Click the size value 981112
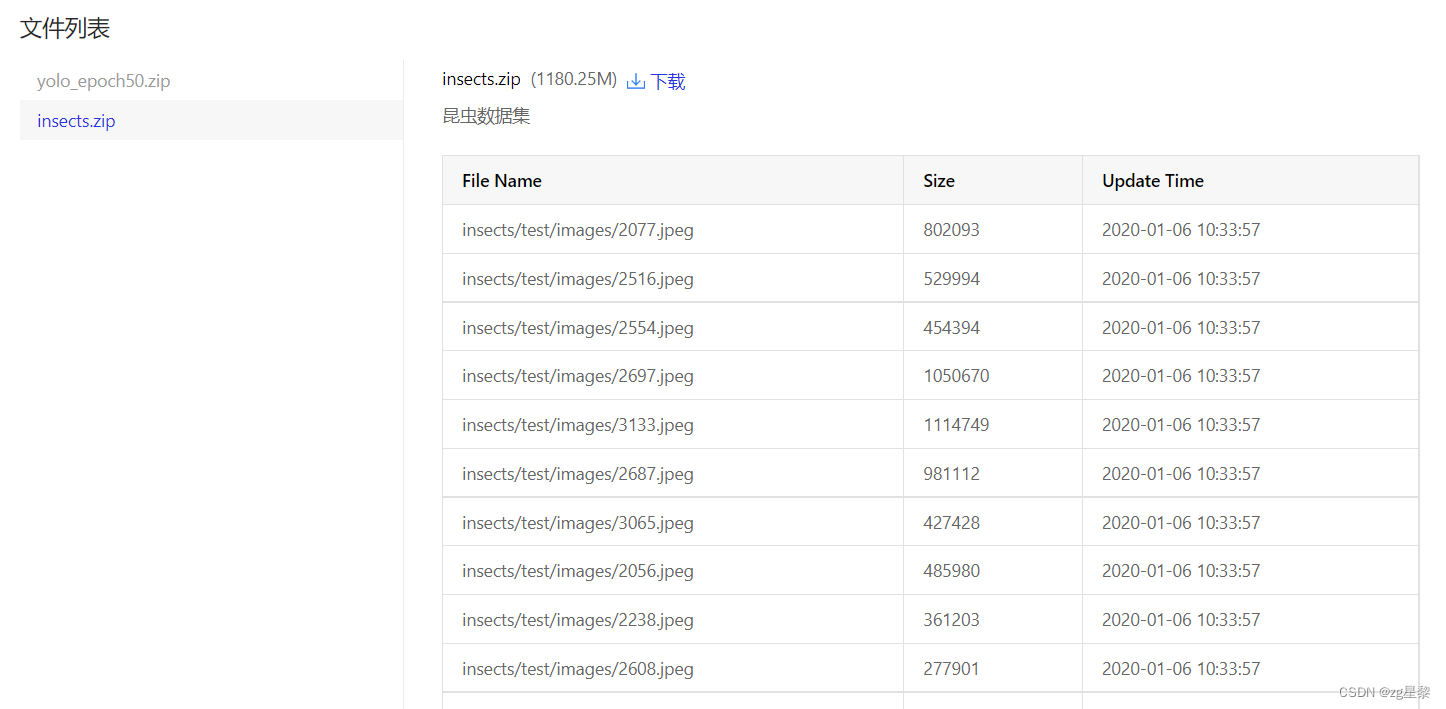Screen dimensions: 1446x709 click(x=951, y=474)
